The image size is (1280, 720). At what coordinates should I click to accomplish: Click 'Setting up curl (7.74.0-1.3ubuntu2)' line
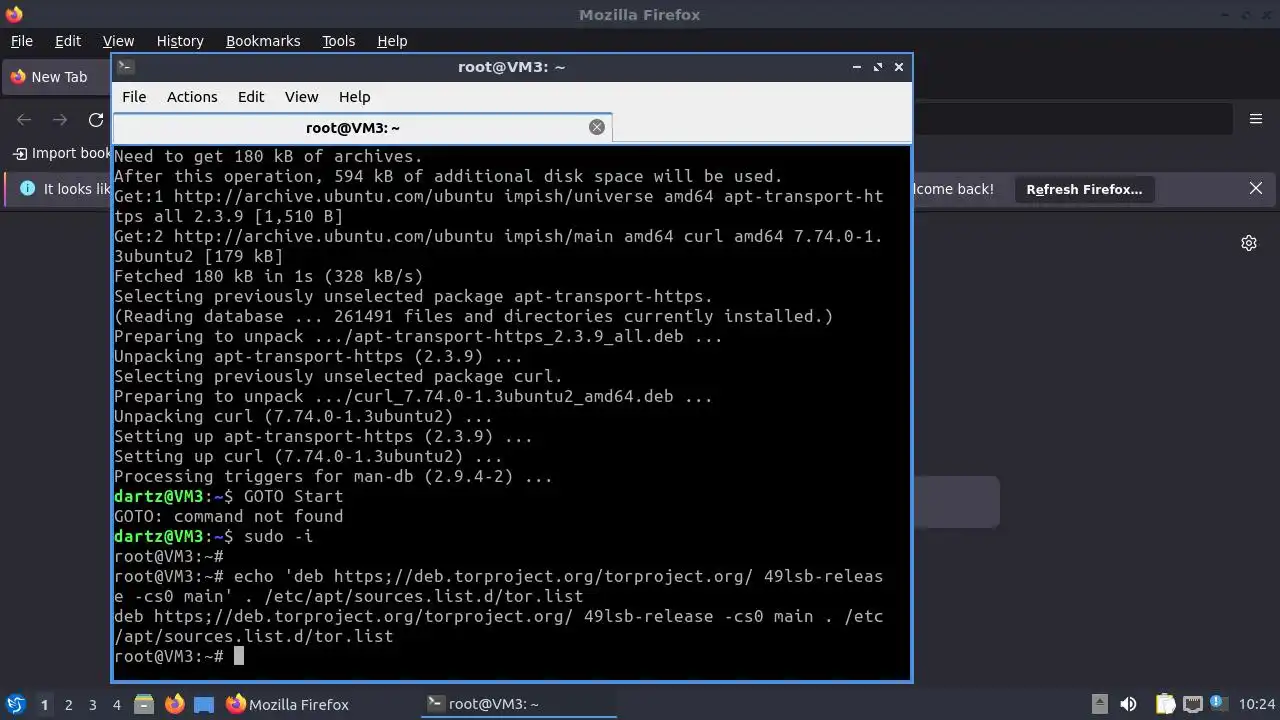point(308,456)
